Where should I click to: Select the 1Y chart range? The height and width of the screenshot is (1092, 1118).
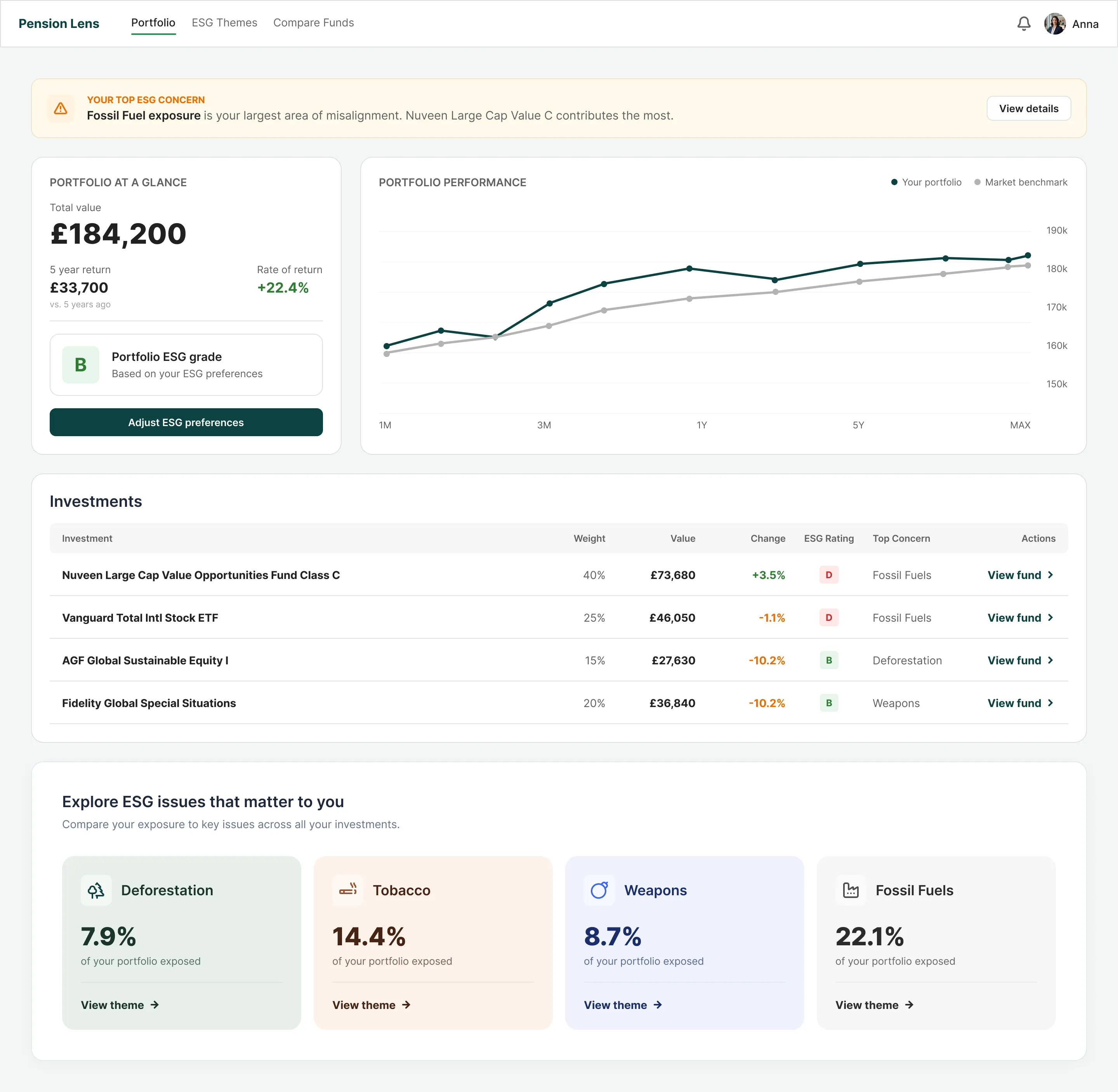point(701,425)
